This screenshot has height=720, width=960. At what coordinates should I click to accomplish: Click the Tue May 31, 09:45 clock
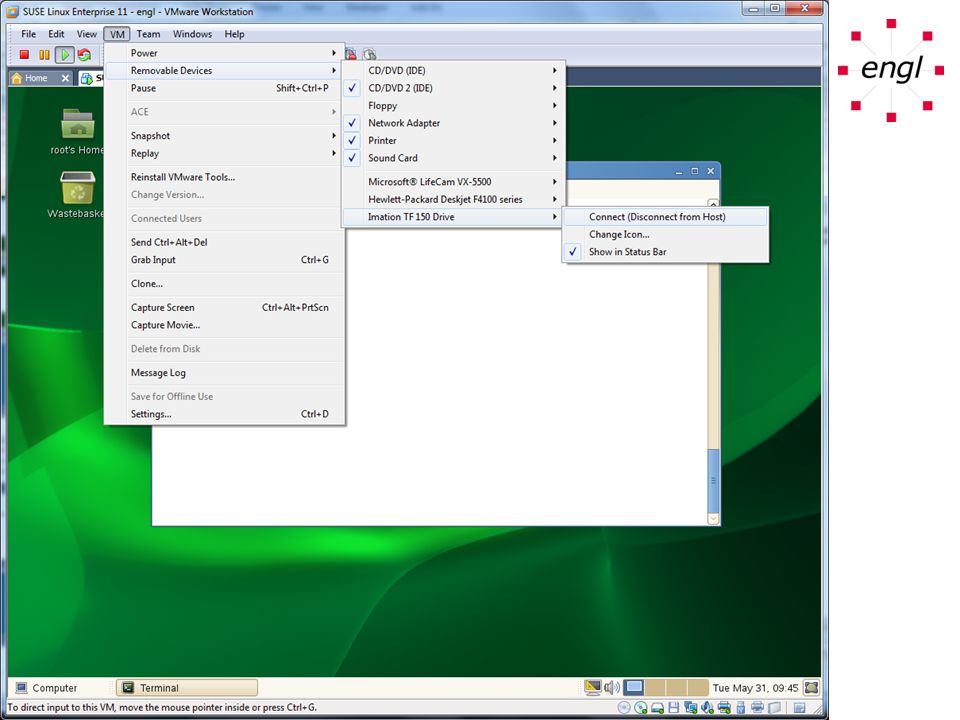pos(756,688)
